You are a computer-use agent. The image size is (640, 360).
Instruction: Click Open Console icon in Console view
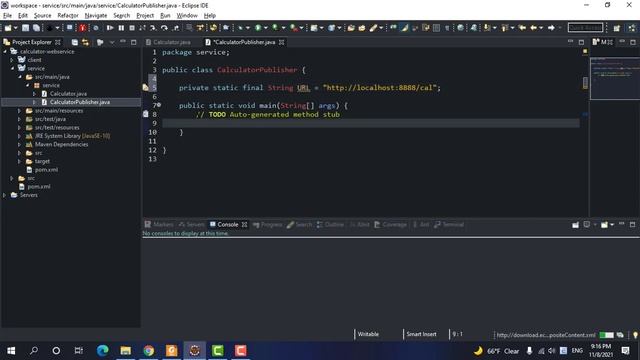coord(604,225)
